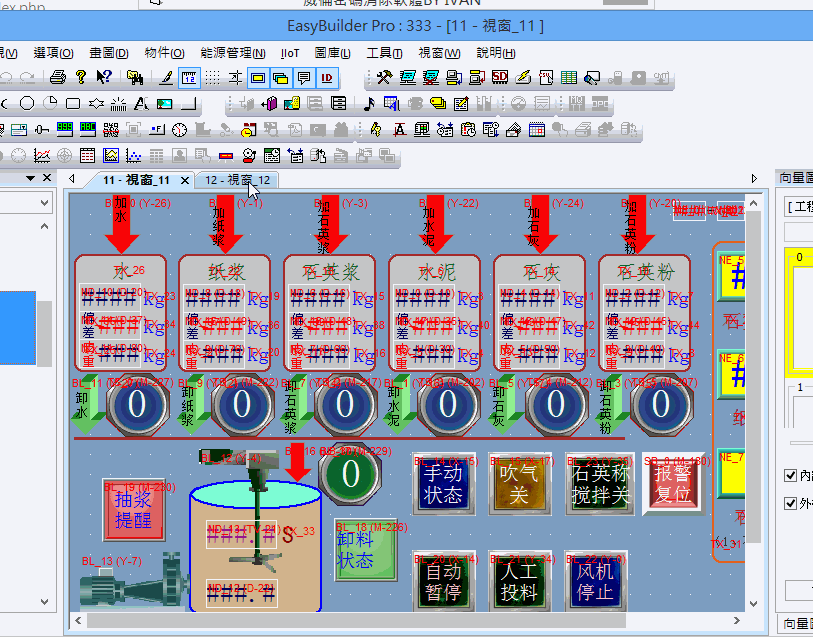Open the SD card toolbar icon
The width and height of the screenshot is (813, 637).
[x=500, y=77]
